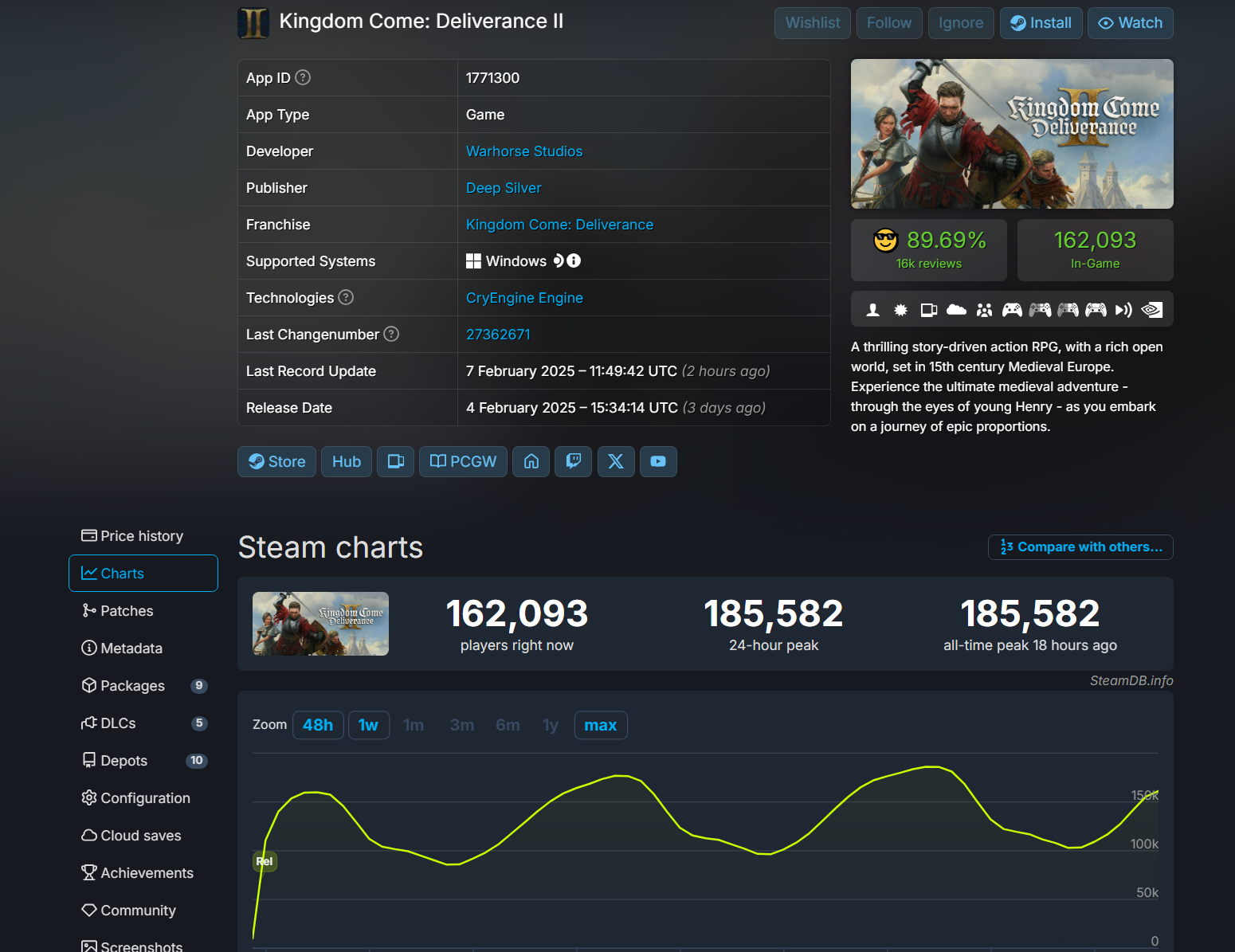Open the Deep Silver publisher link
1235x952 pixels.
point(504,188)
